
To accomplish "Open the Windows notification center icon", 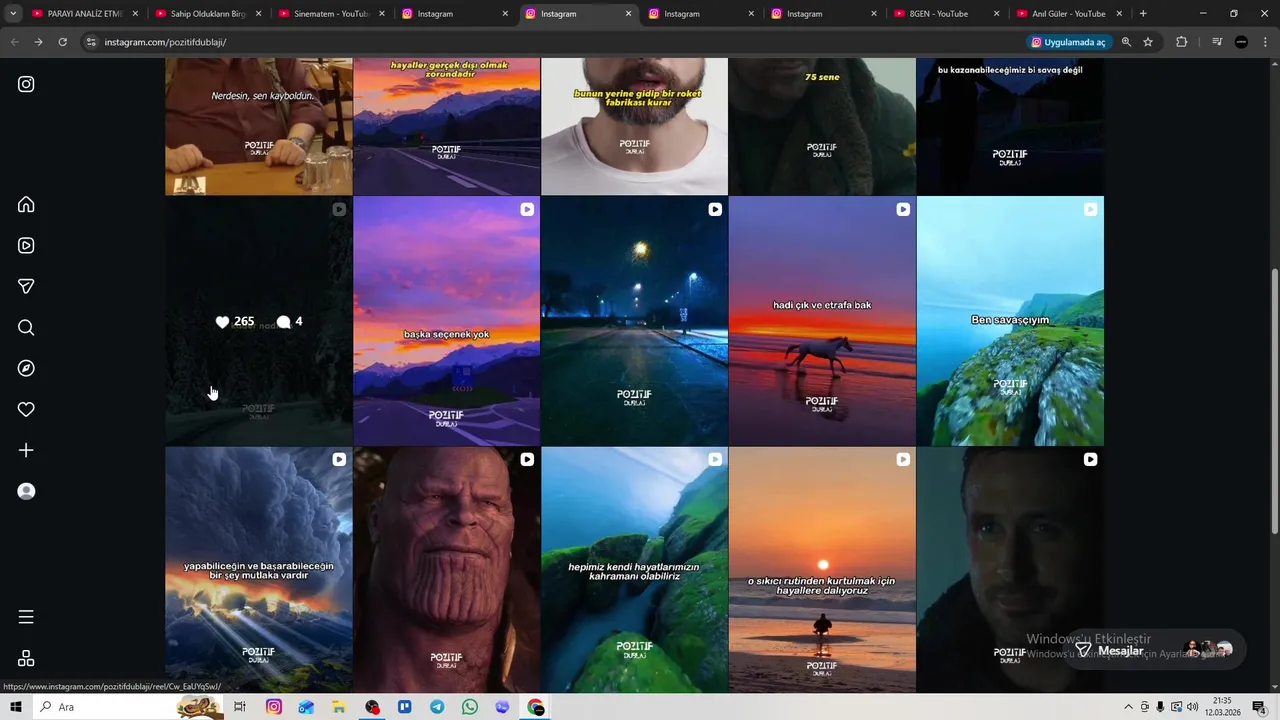I will coord(1259,707).
